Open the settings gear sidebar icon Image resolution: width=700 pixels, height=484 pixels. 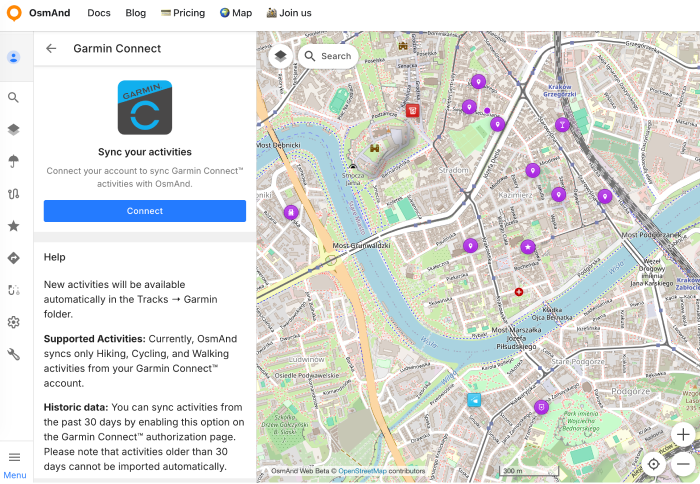pos(14,322)
